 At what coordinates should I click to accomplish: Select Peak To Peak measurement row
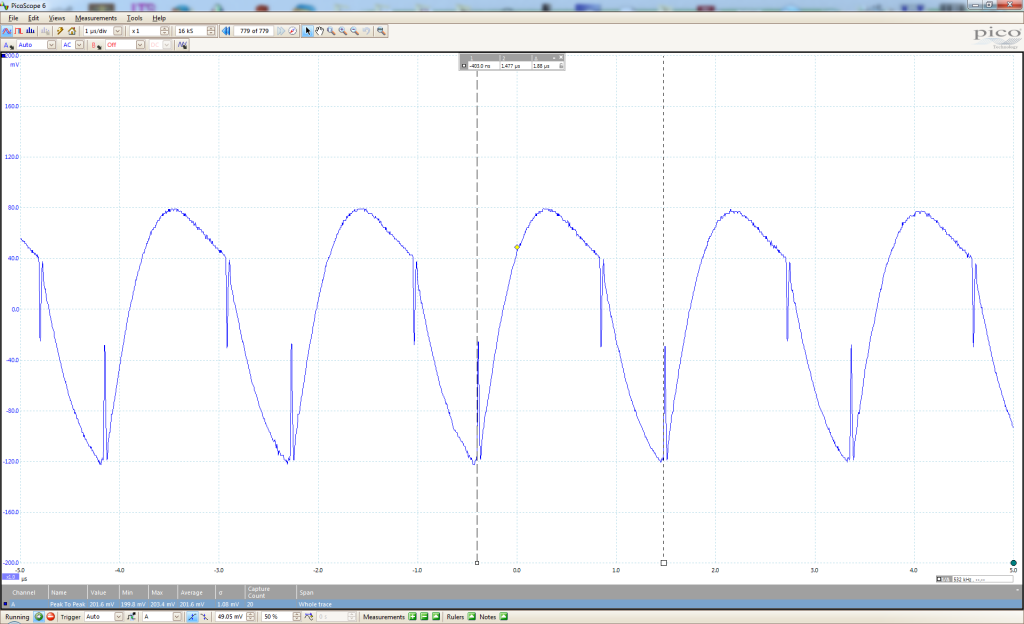coord(512,604)
